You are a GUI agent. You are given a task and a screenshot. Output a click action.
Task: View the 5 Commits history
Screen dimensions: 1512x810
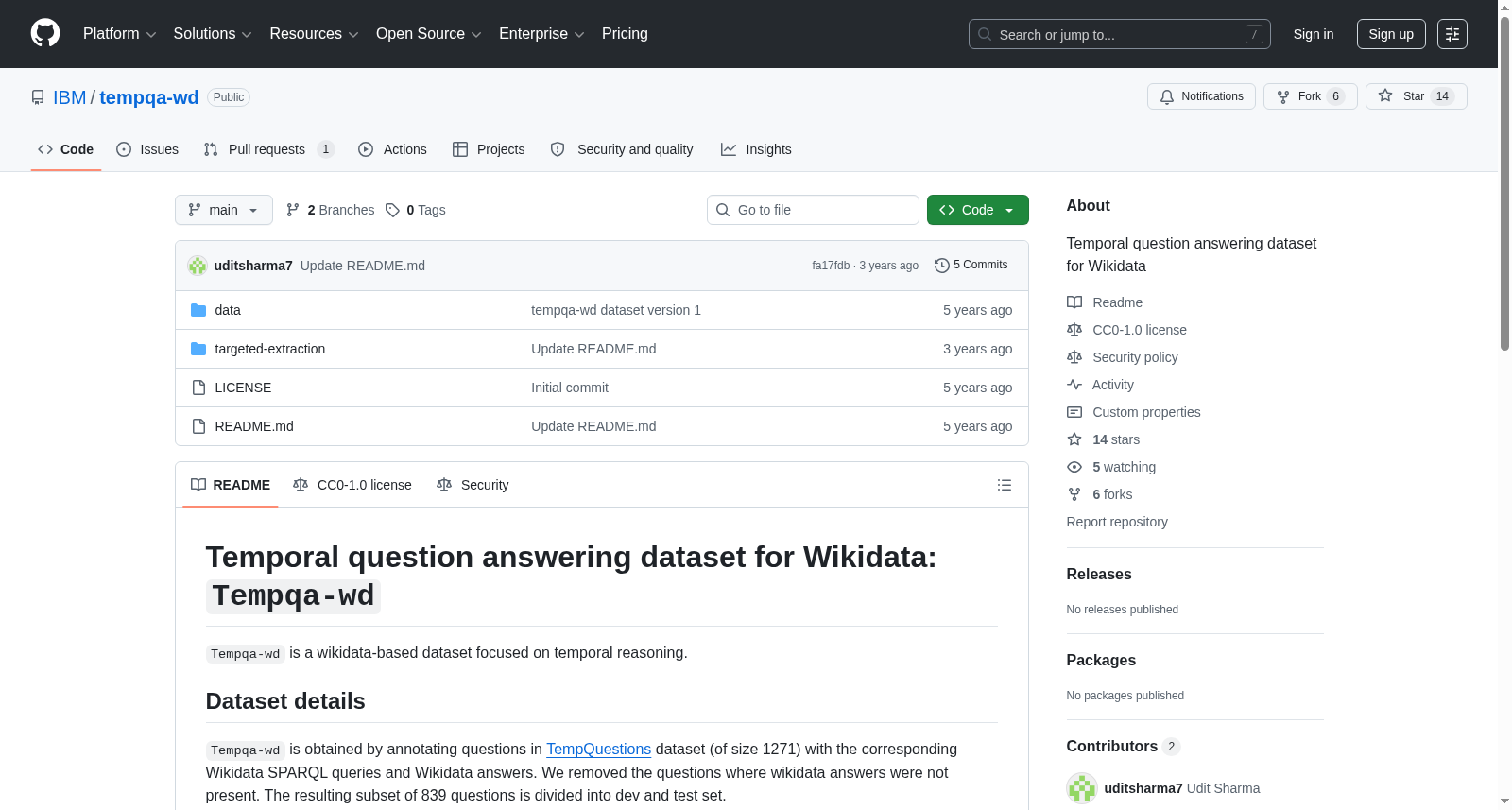[x=971, y=266]
